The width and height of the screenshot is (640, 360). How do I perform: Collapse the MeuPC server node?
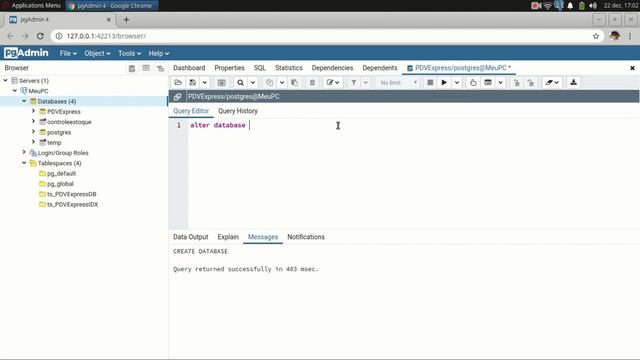[15, 91]
